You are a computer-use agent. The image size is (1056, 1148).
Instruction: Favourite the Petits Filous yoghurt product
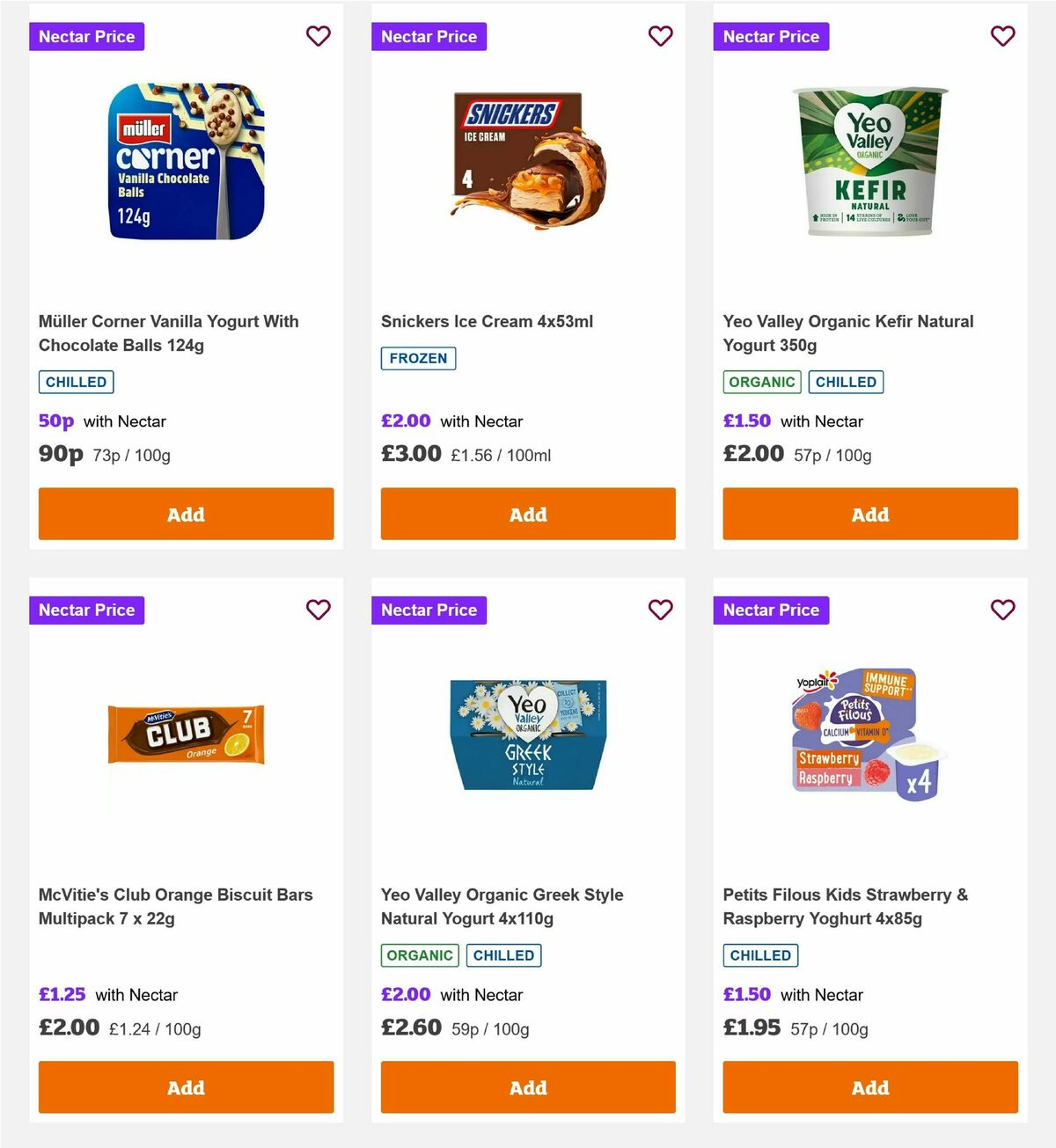pyautogui.click(x=1002, y=610)
